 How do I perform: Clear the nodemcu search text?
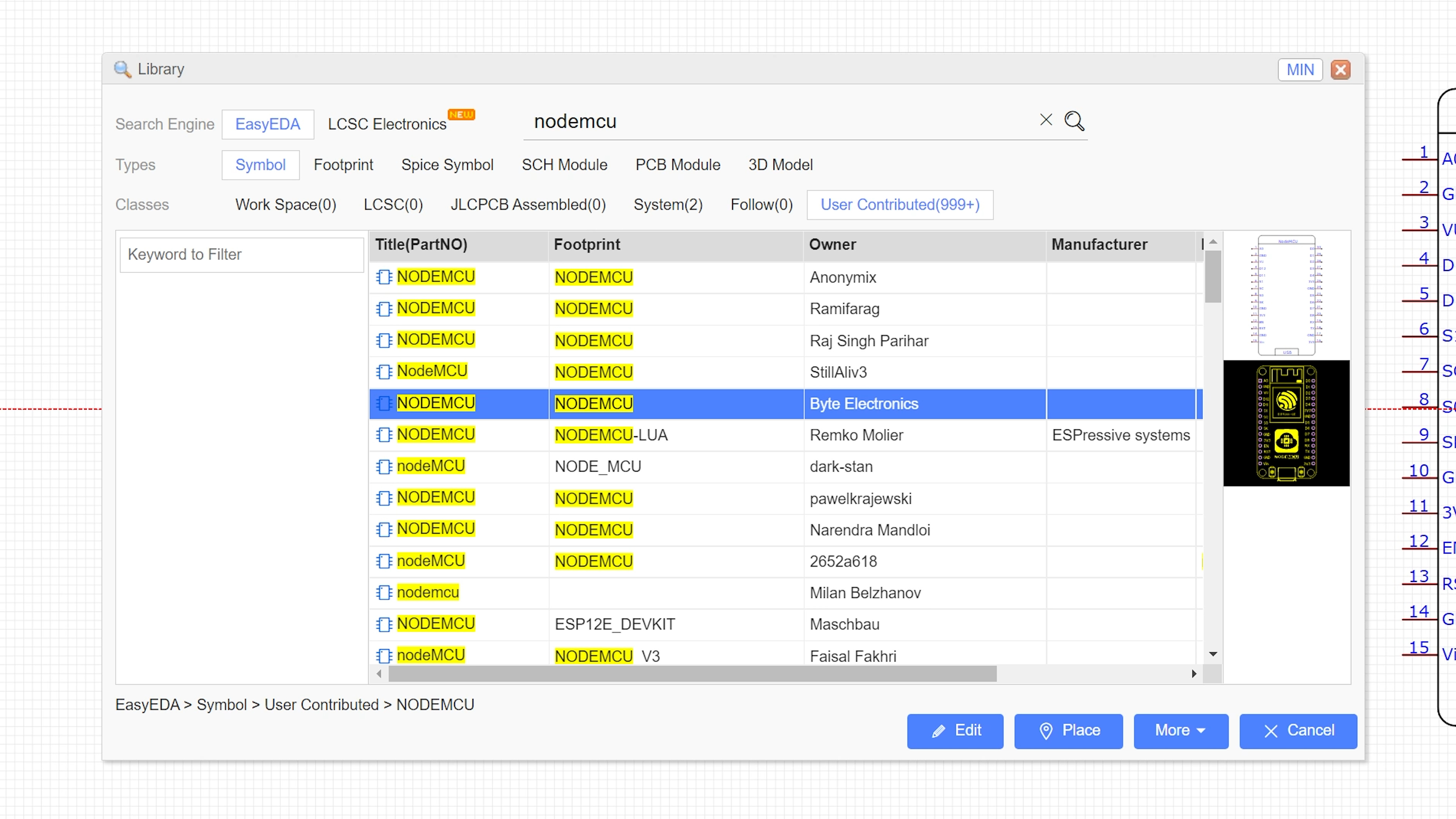click(x=1046, y=120)
